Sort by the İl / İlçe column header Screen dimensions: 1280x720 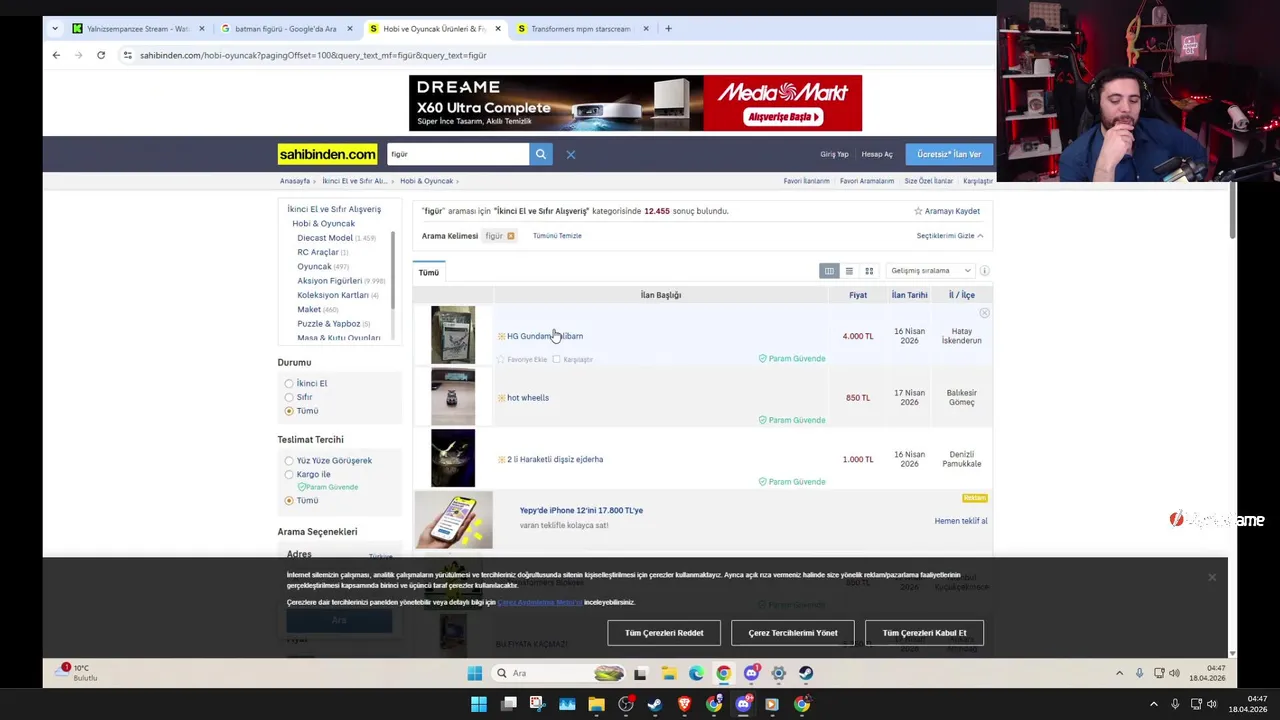click(x=962, y=295)
